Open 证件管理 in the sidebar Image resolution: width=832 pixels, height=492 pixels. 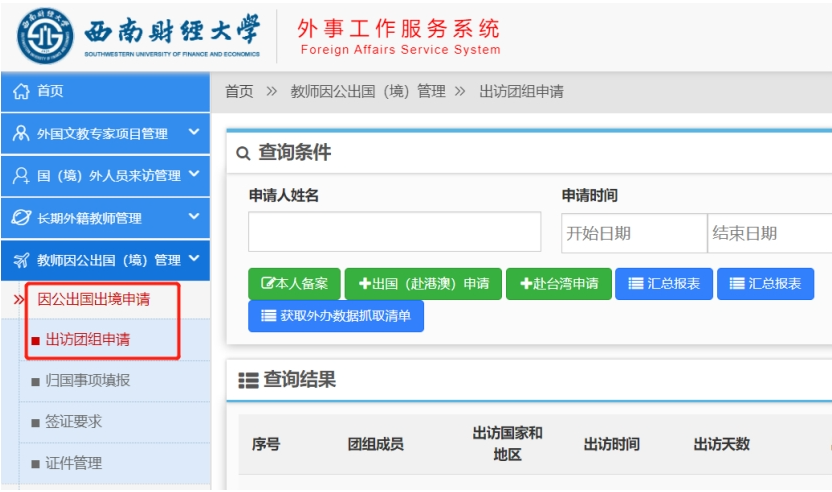pyautogui.click(x=73, y=464)
